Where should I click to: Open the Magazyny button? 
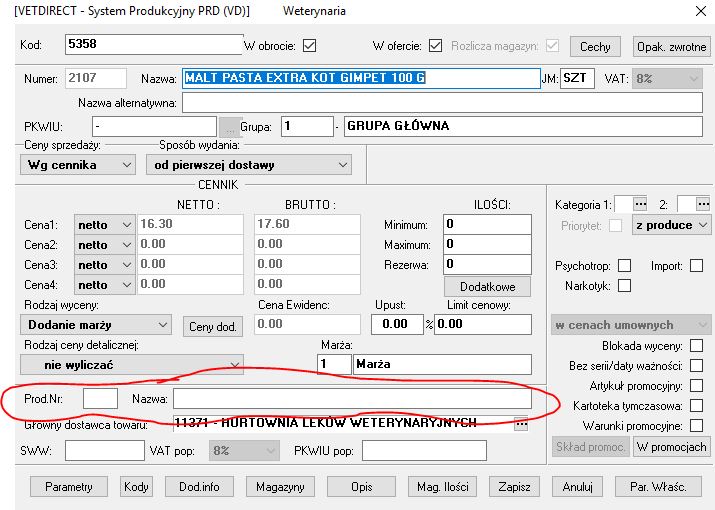[279, 487]
